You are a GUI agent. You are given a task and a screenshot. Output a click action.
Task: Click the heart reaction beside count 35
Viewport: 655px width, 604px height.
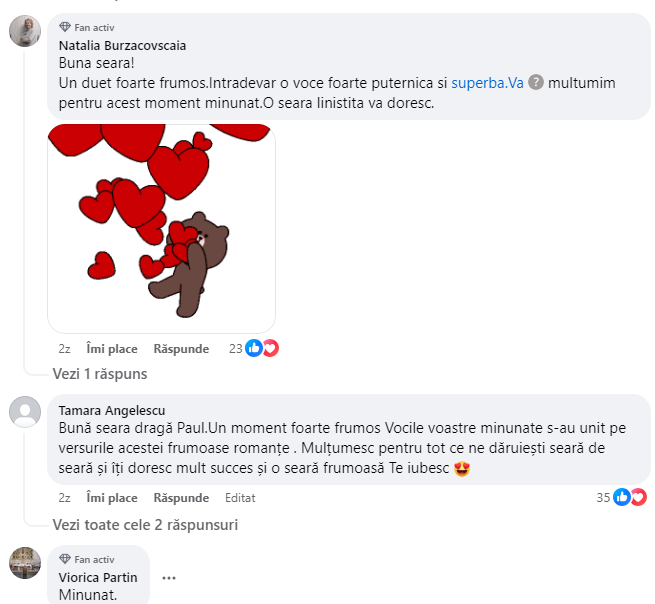[x=639, y=497]
